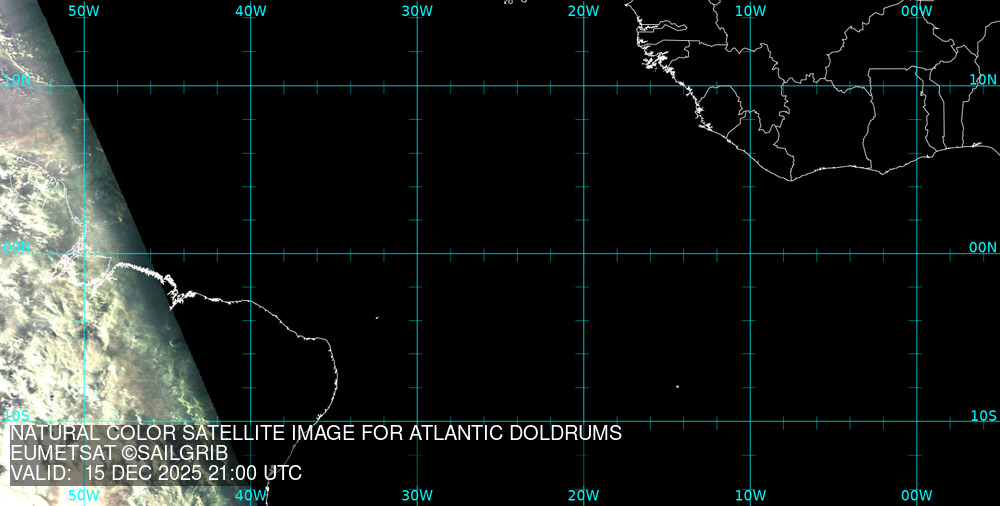1000x506 pixels.
Task: Click the 00W longitude label along the bottom
Action: tap(916, 495)
